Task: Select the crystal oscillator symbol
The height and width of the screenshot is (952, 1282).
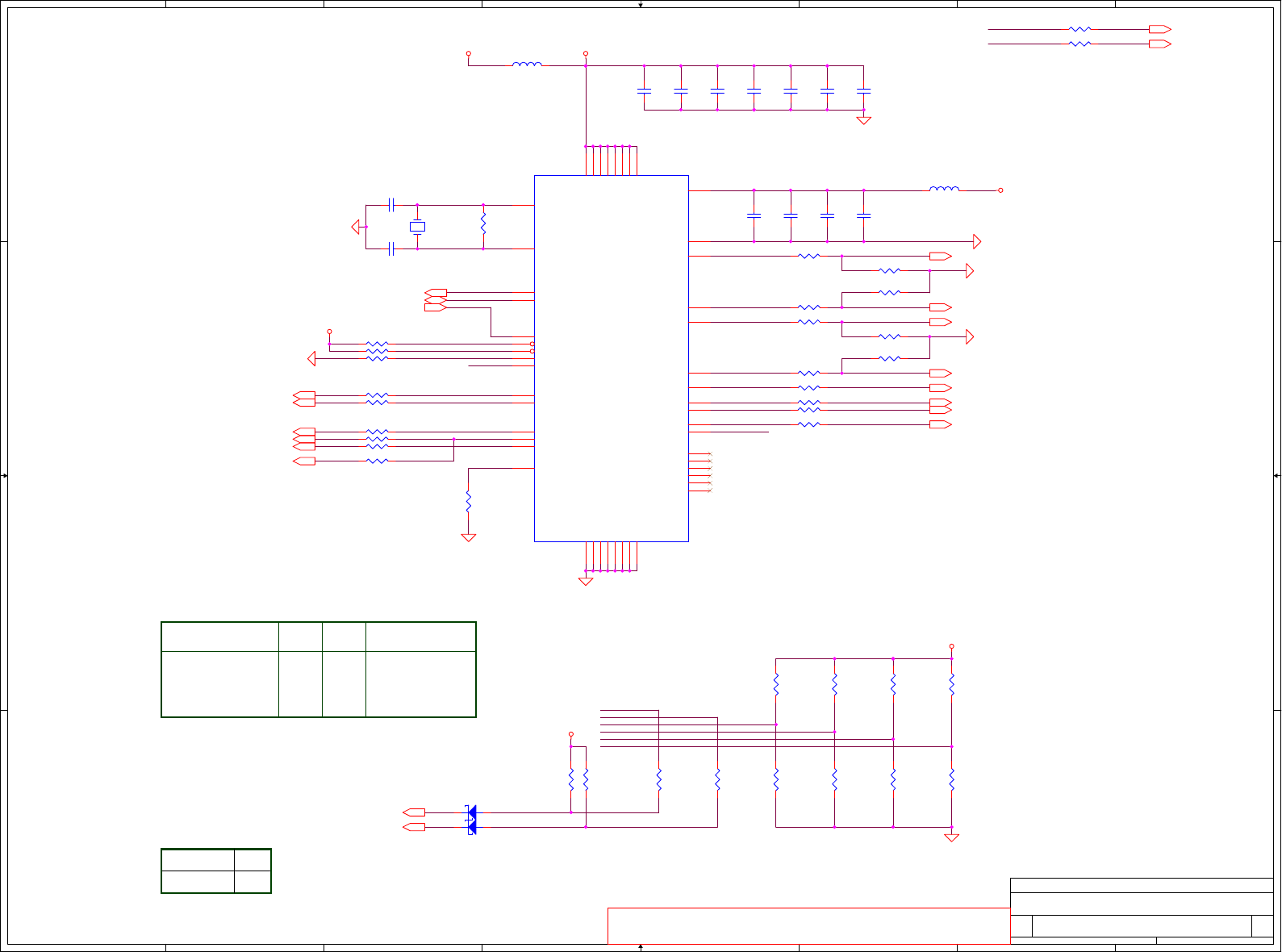Action: (x=417, y=227)
